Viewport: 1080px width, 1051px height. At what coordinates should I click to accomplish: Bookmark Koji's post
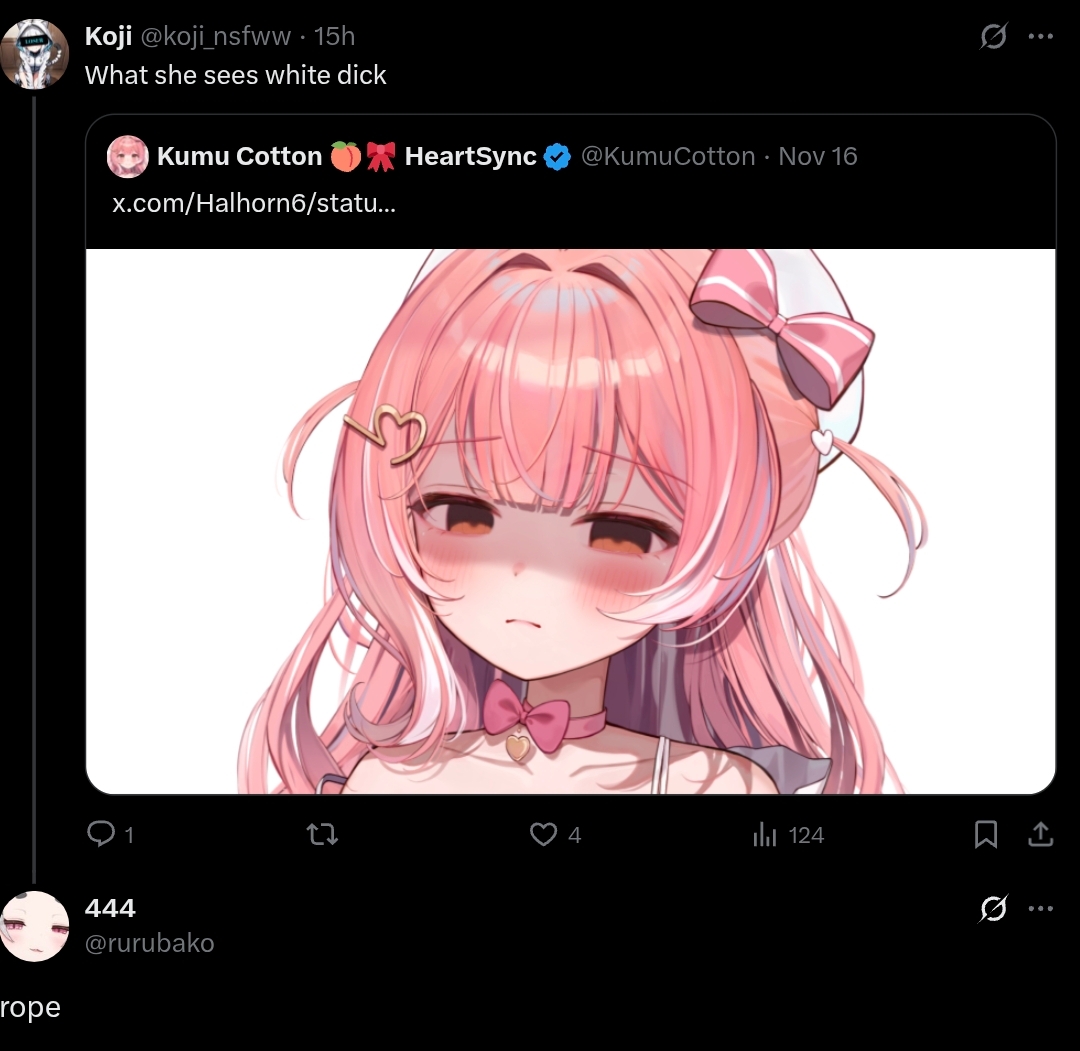(x=986, y=834)
